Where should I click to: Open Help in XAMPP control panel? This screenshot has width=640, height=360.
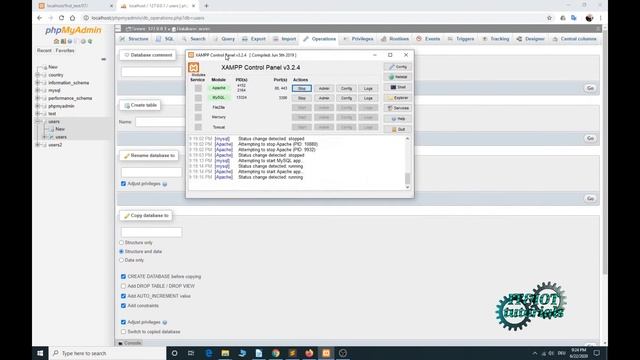[x=398, y=119]
